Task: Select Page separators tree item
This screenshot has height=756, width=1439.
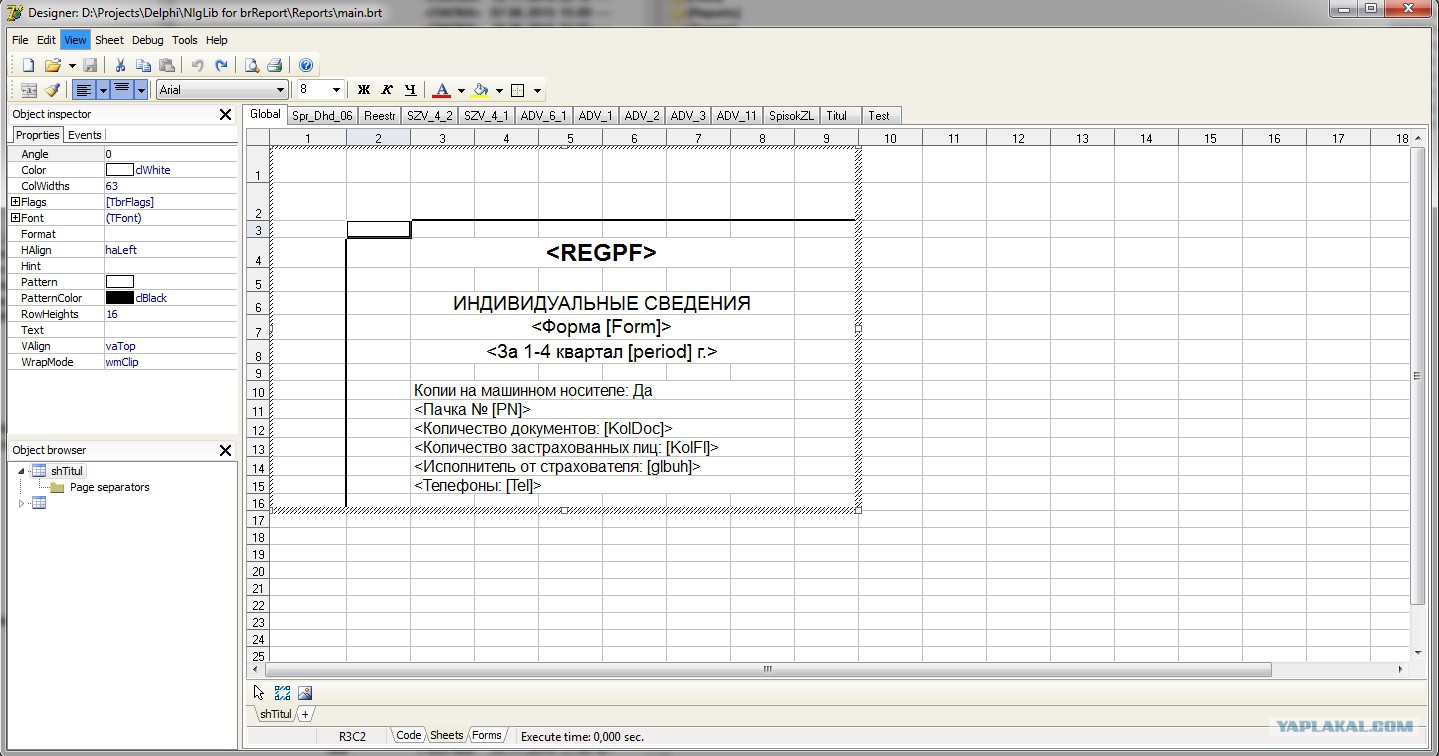Action: click(109, 487)
